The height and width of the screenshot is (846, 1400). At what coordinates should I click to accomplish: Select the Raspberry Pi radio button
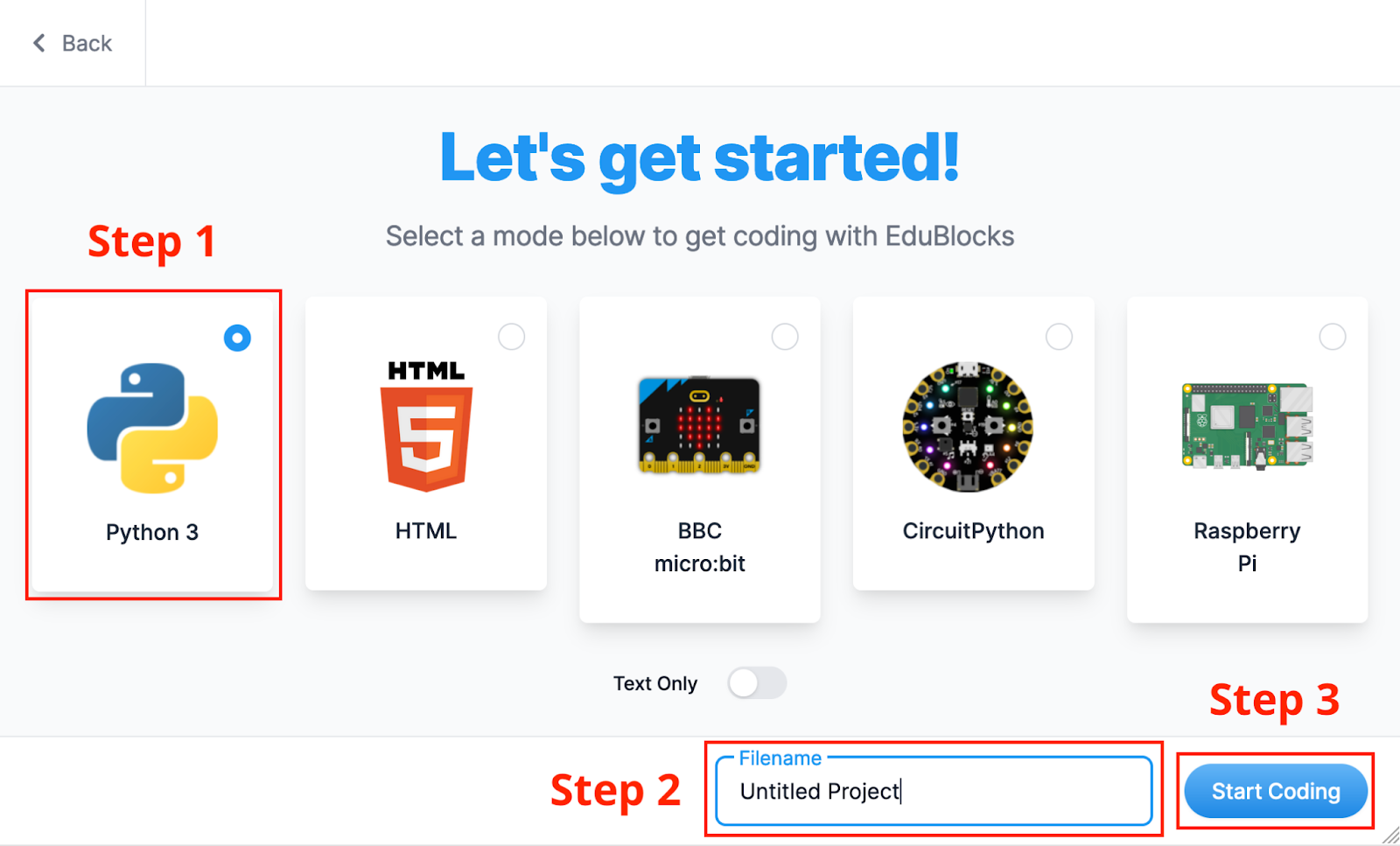1333,337
